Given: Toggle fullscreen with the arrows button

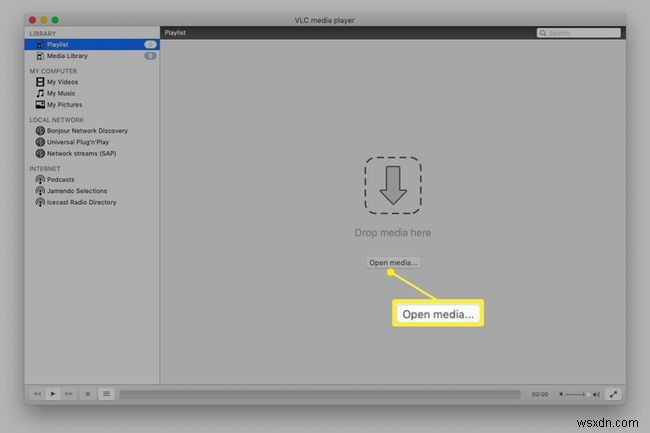Looking at the screenshot, I should pyautogui.click(x=613, y=394).
